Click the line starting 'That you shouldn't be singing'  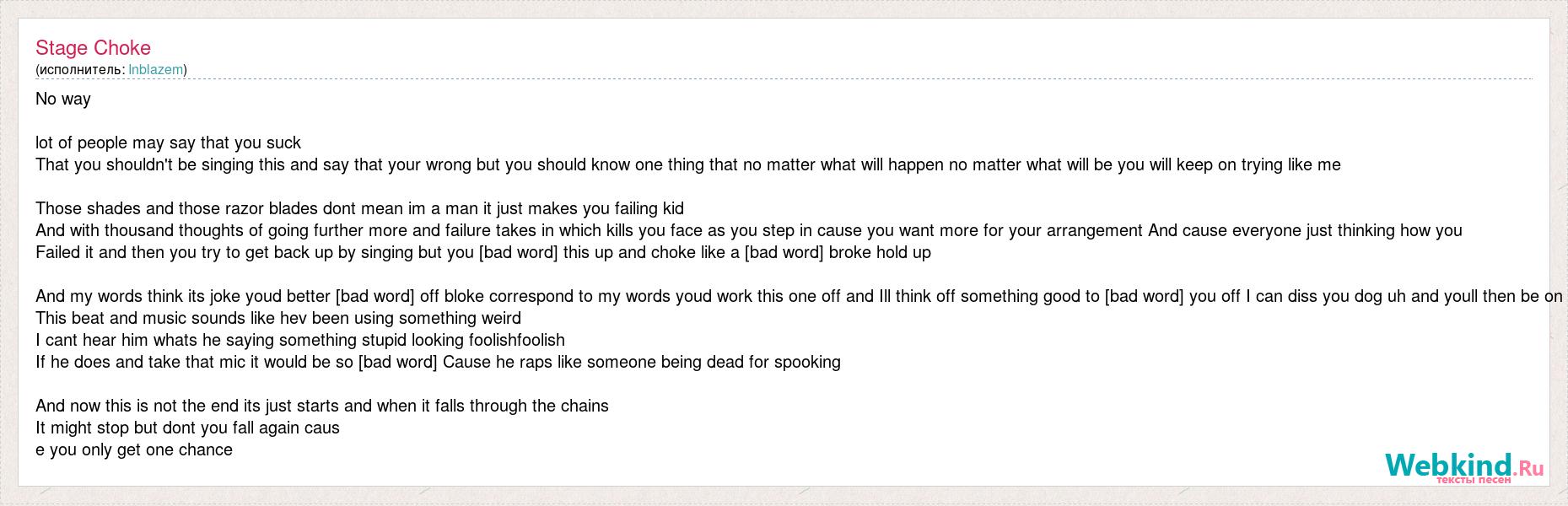click(x=687, y=164)
